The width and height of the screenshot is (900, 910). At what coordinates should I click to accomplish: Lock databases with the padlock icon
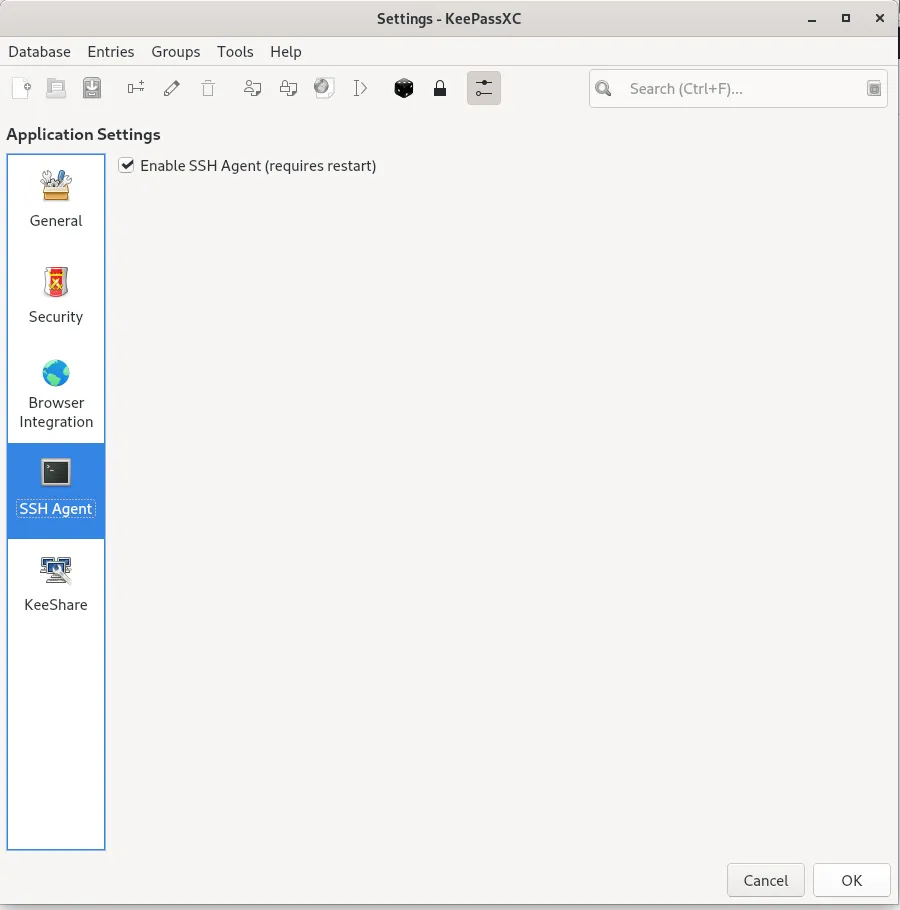click(440, 89)
